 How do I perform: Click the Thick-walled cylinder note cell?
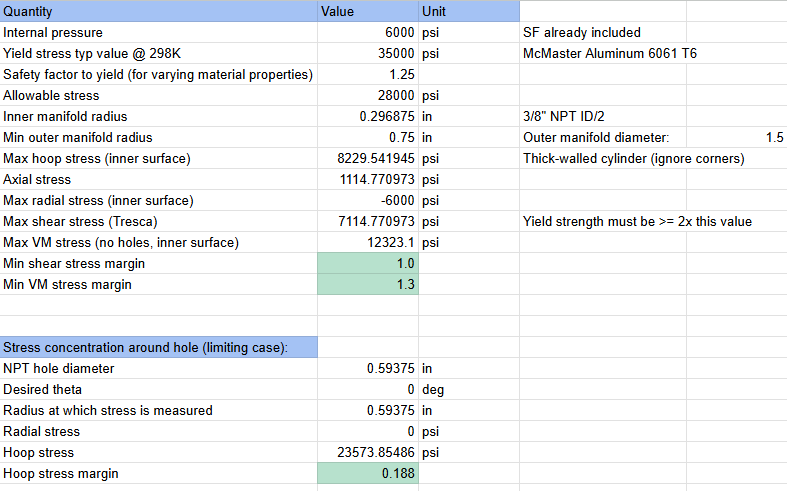click(x=633, y=158)
